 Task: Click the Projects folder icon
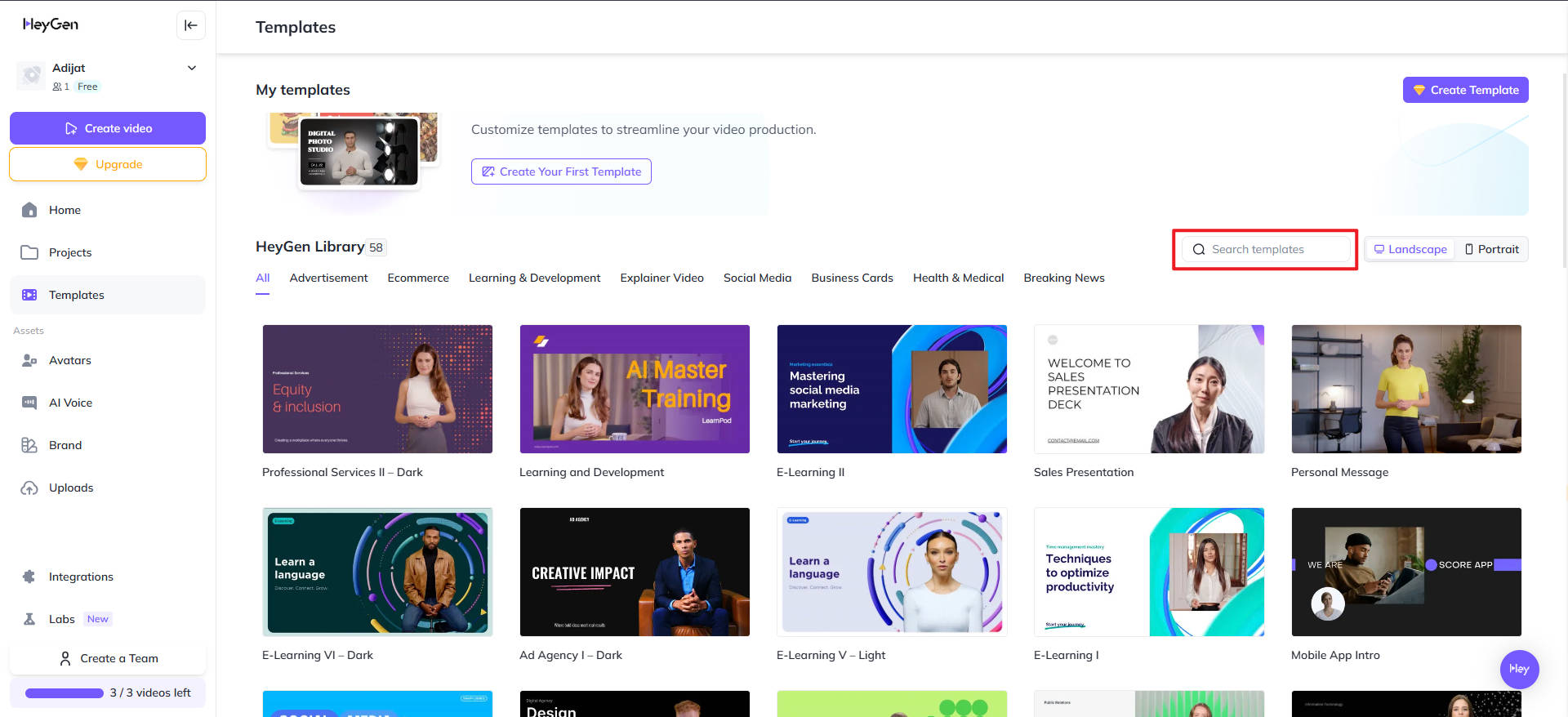(x=29, y=252)
